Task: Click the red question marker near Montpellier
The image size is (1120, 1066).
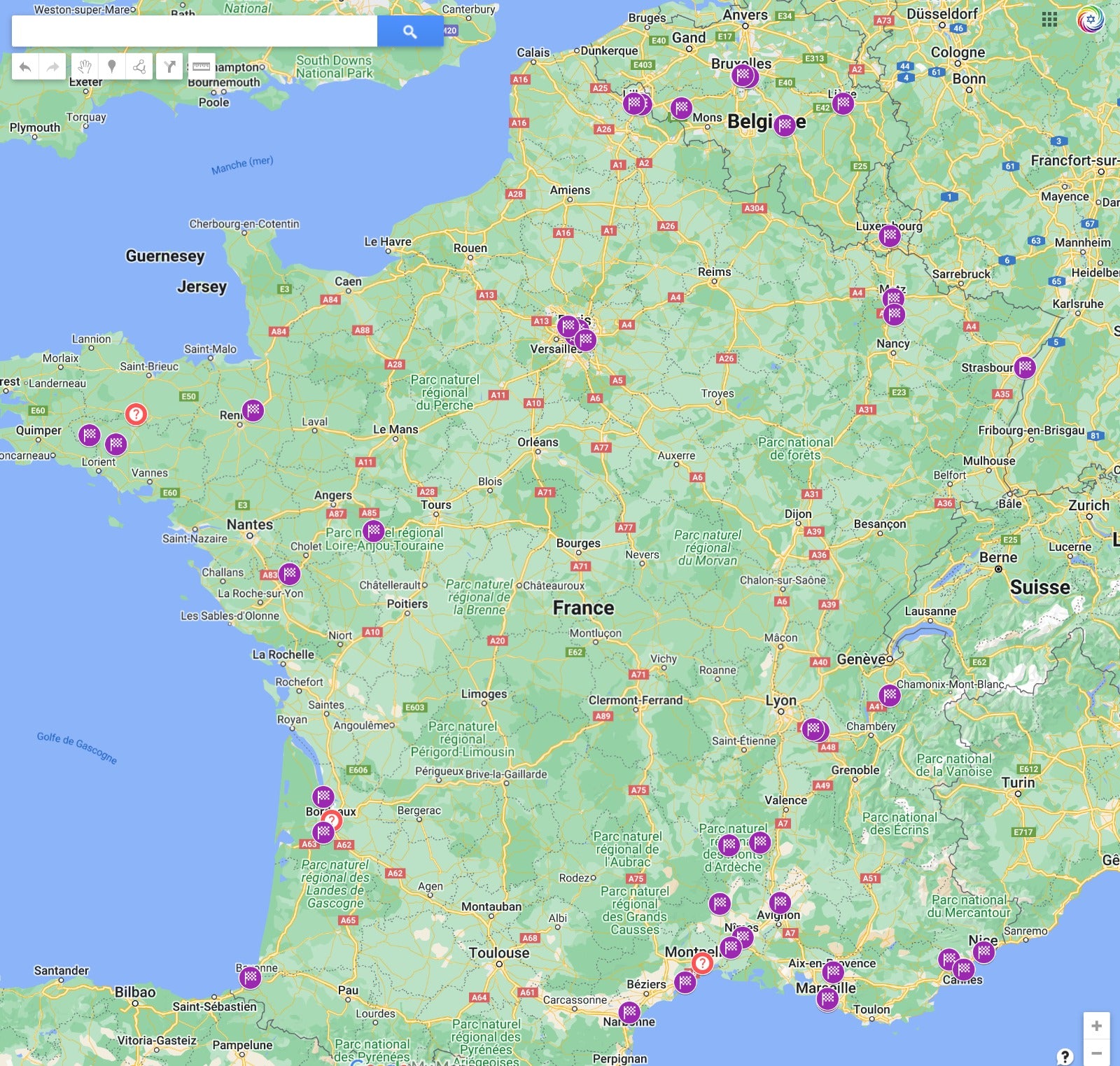Action: (702, 963)
